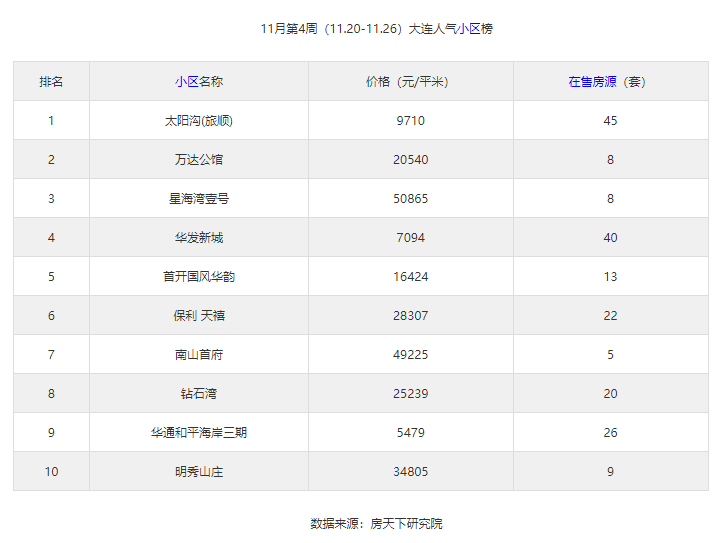This screenshot has height=543, width=719.
Task: Select the listing count 26
Action: pyautogui.click(x=610, y=432)
